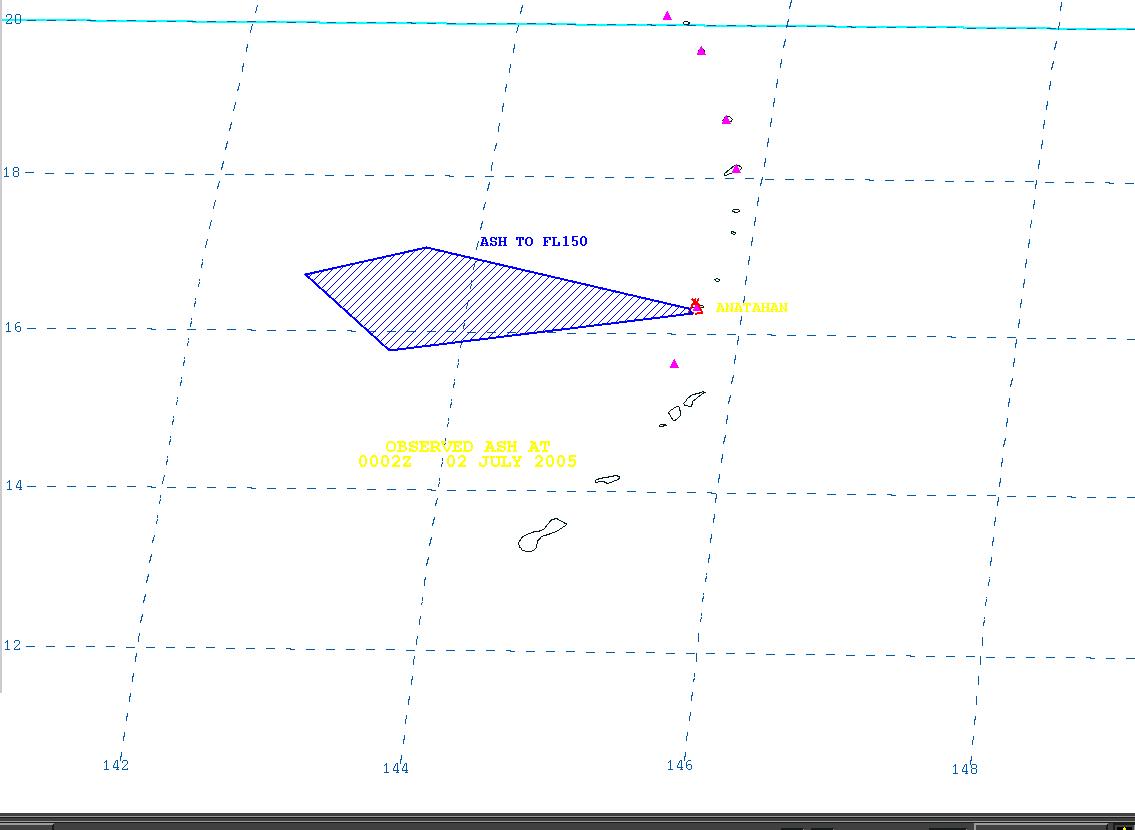Click the longitude label '142'

(116, 765)
